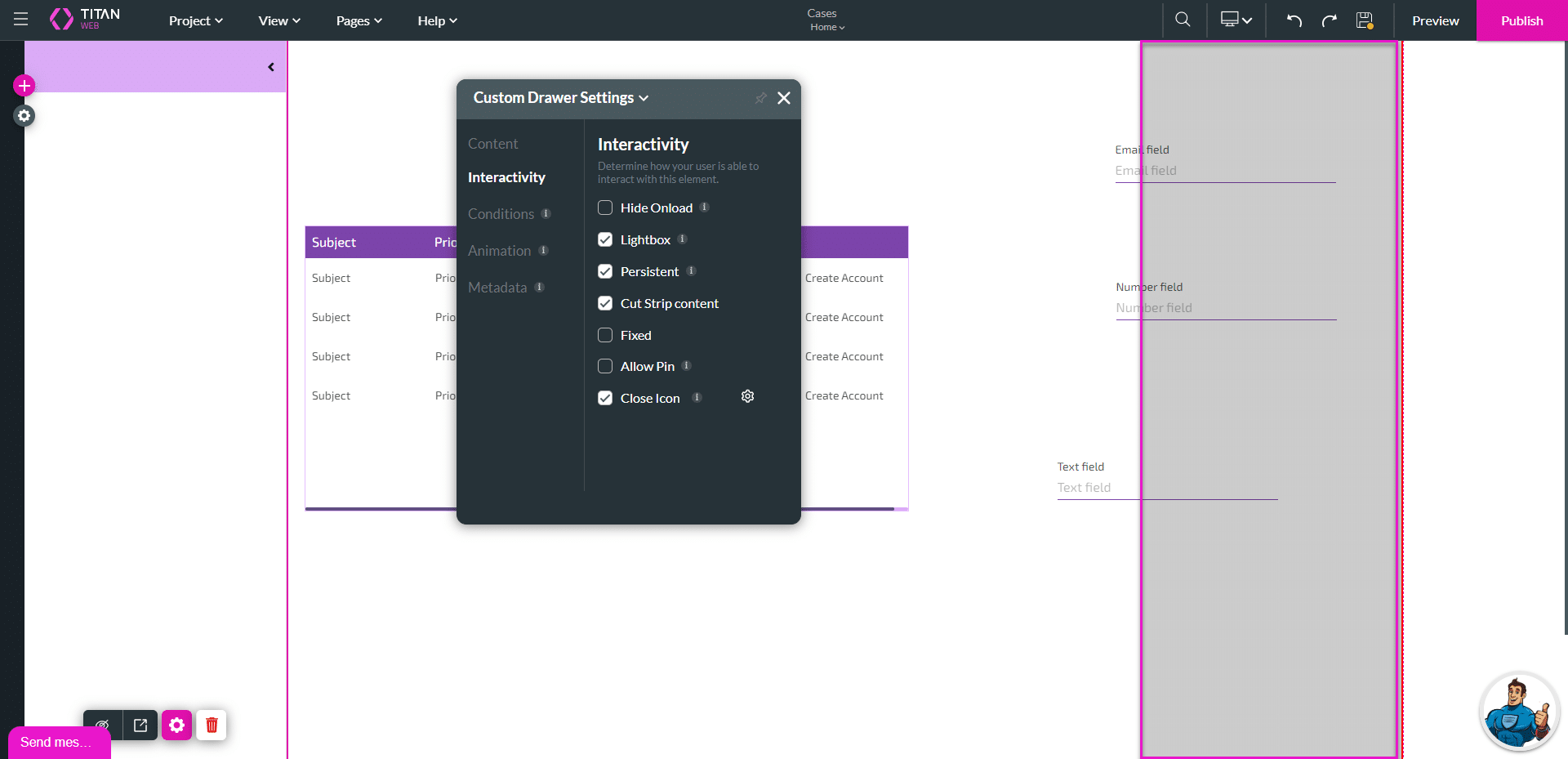This screenshot has width=1568, height=759.
Task: Click the Number field input
Action: click(x=1226, y=308)
